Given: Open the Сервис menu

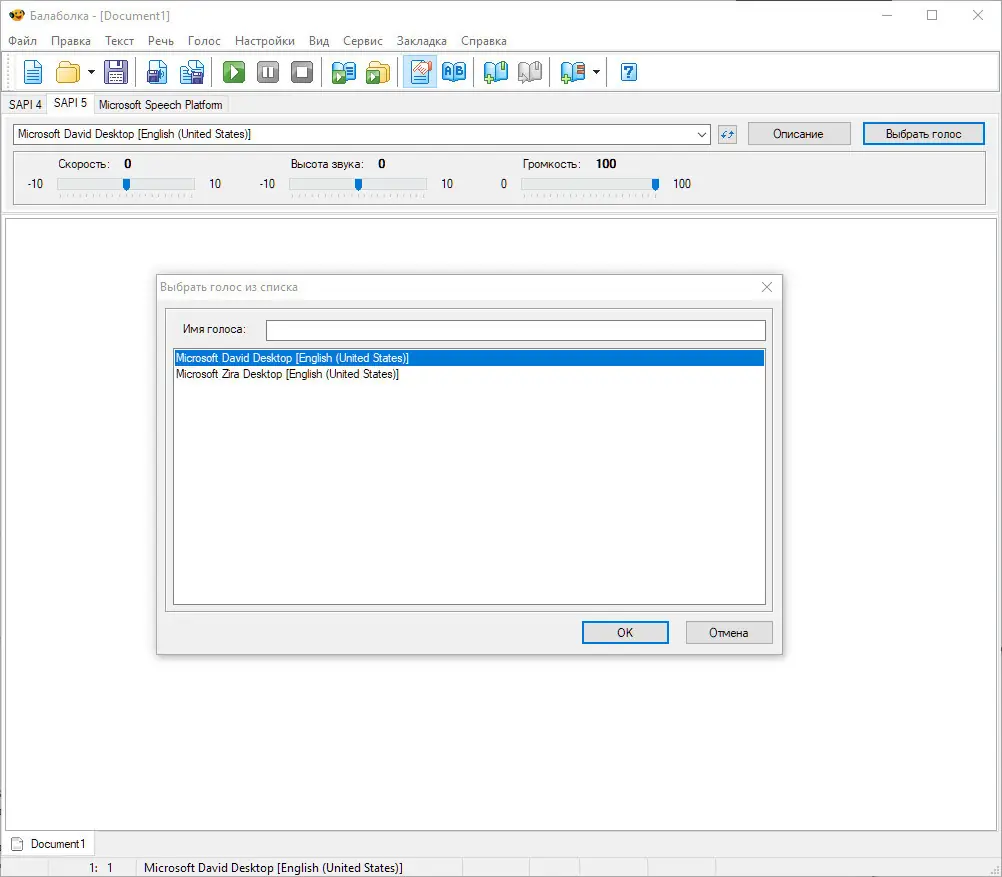Looking at the screenshot, I should coord(363,41).
